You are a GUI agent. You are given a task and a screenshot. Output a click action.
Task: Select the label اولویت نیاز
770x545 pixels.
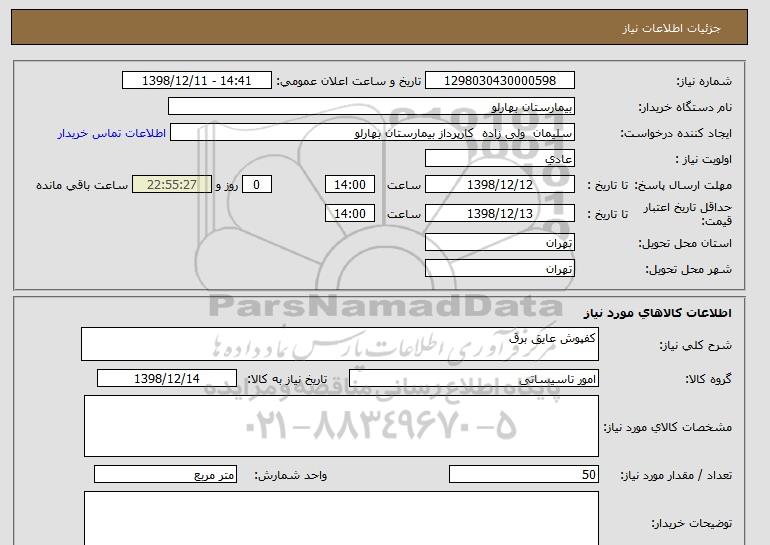(703, 159)
